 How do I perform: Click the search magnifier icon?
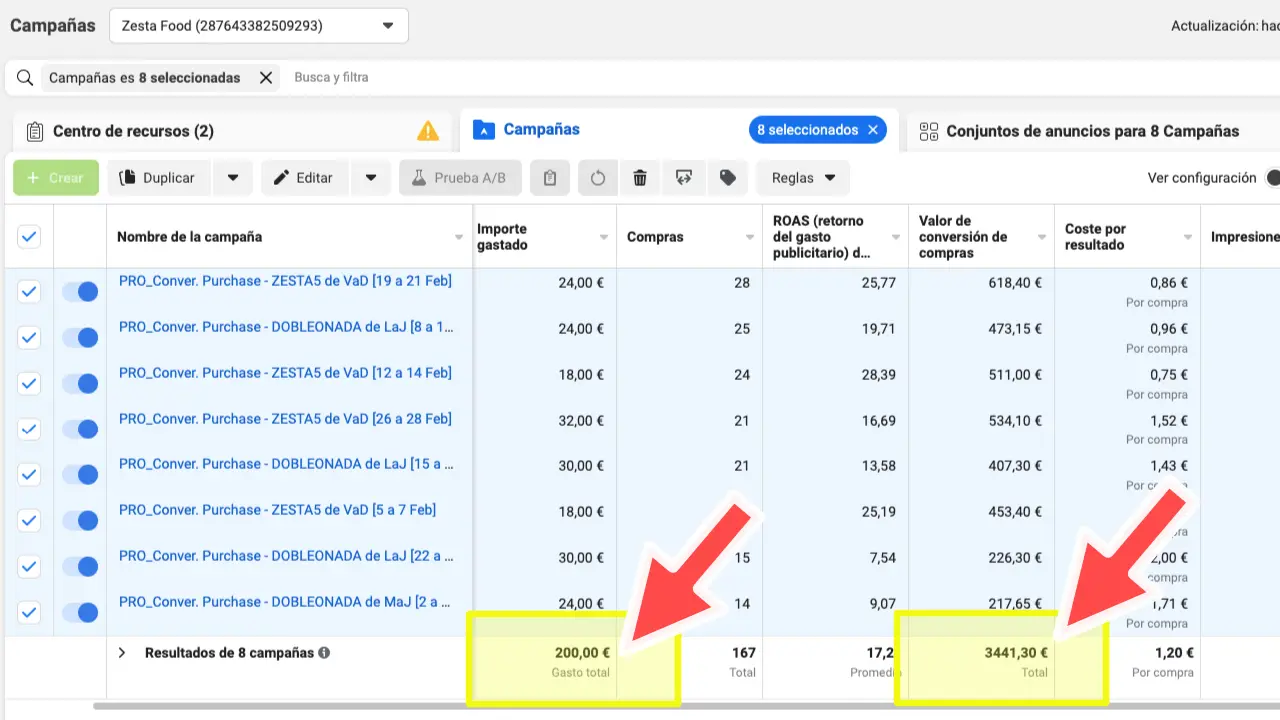[25, 77]
